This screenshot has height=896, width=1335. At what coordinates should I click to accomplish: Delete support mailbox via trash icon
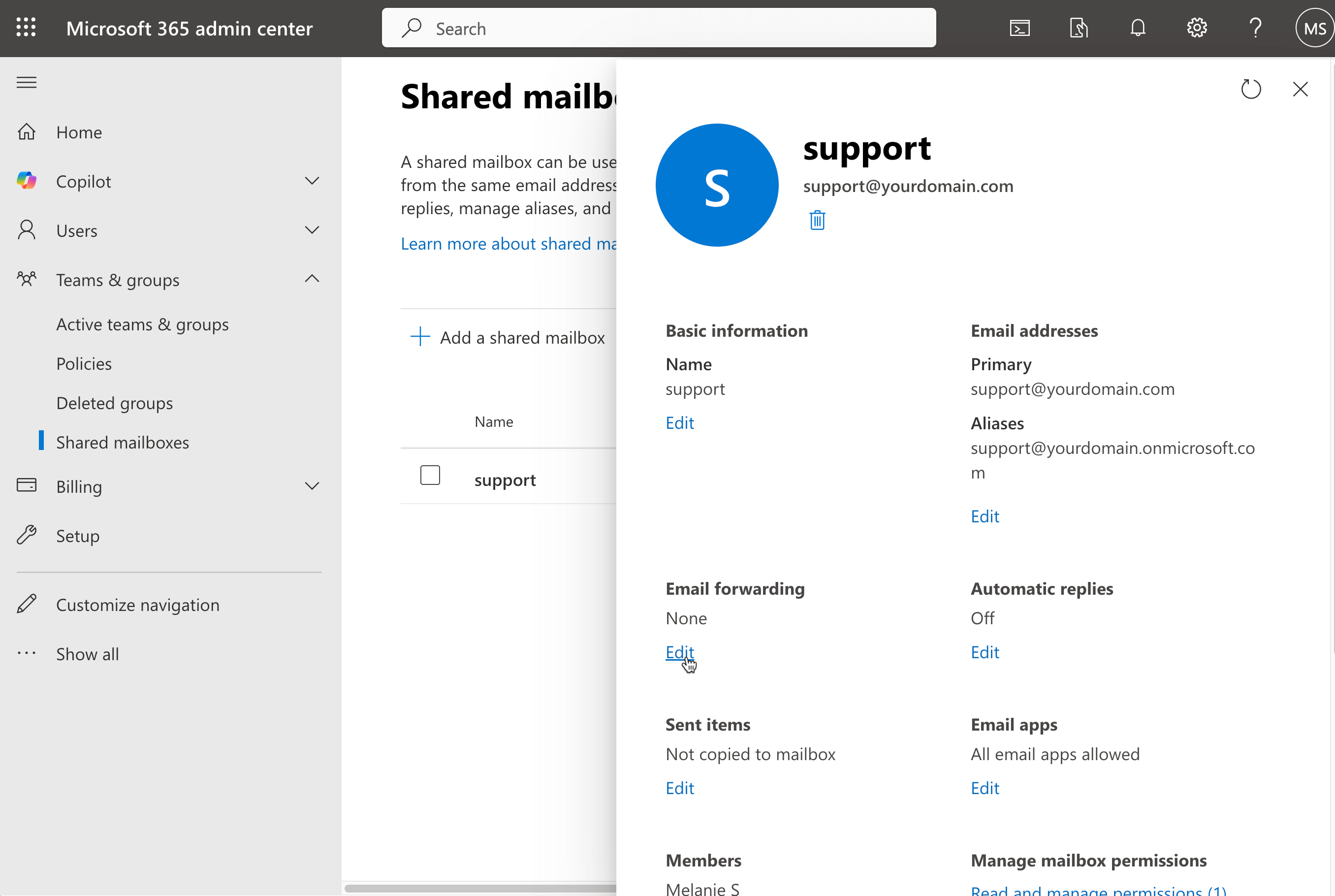[817, 220]
